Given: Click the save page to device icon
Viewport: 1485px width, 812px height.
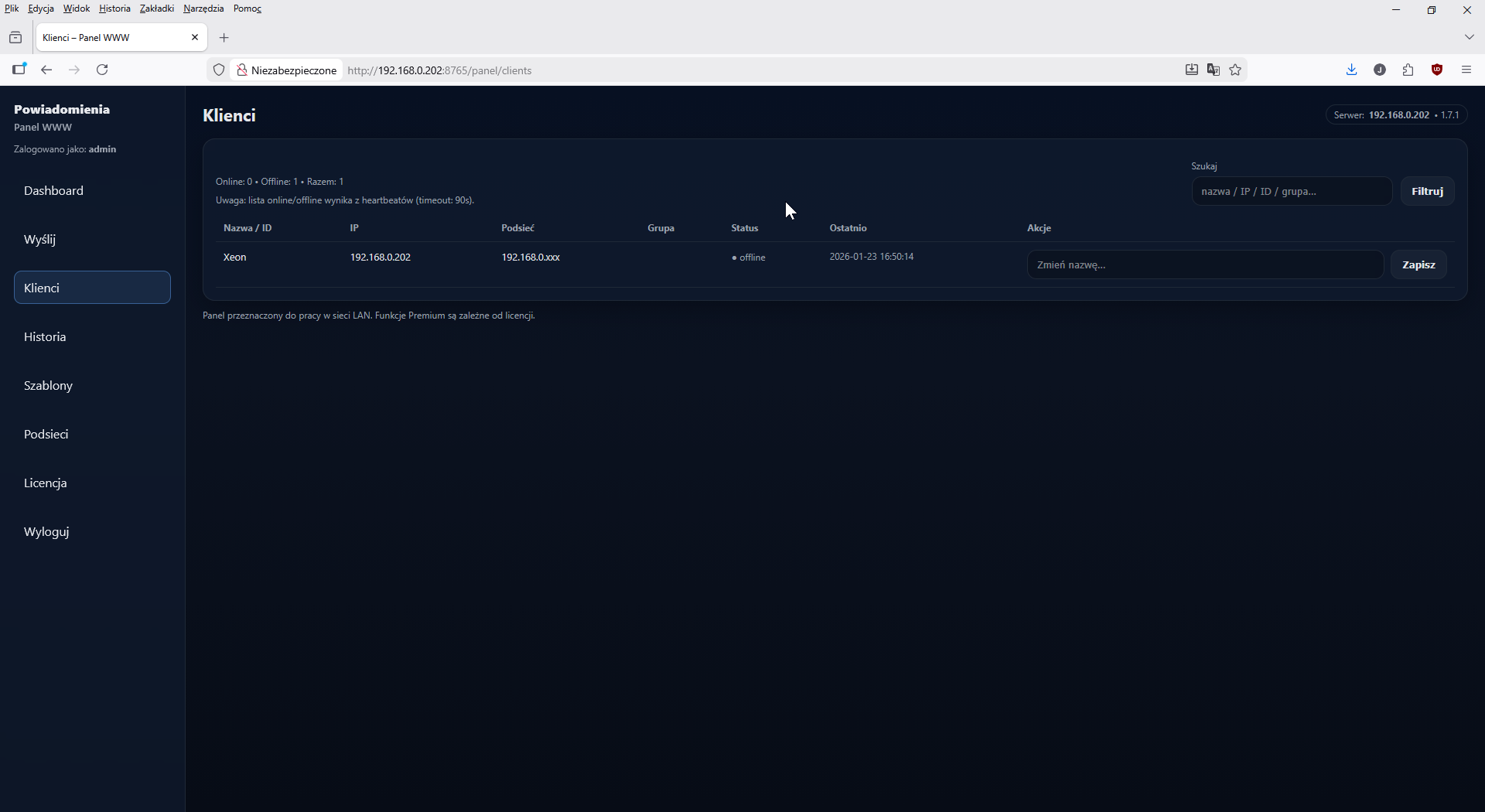Looking at the screenshot, I should [x=1191, y=70].
